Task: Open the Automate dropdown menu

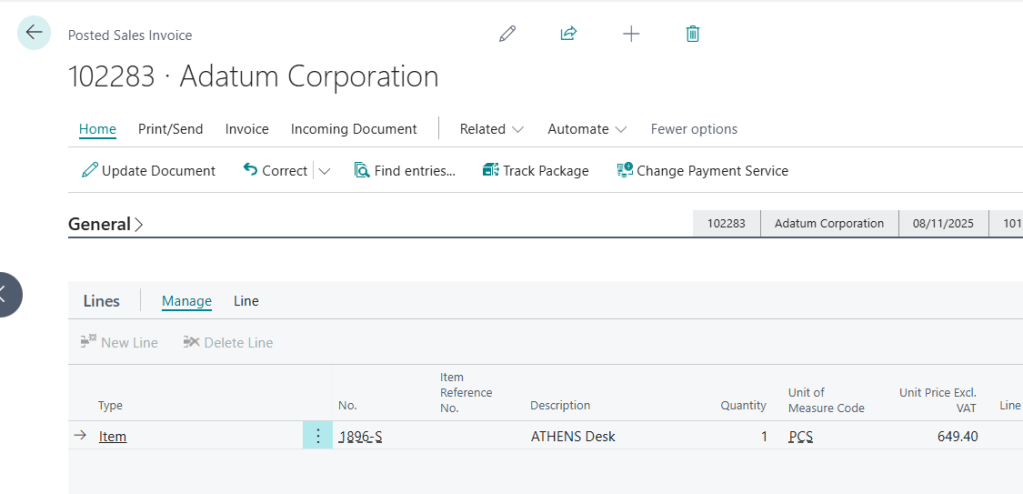Action: (x=587, y=129)
